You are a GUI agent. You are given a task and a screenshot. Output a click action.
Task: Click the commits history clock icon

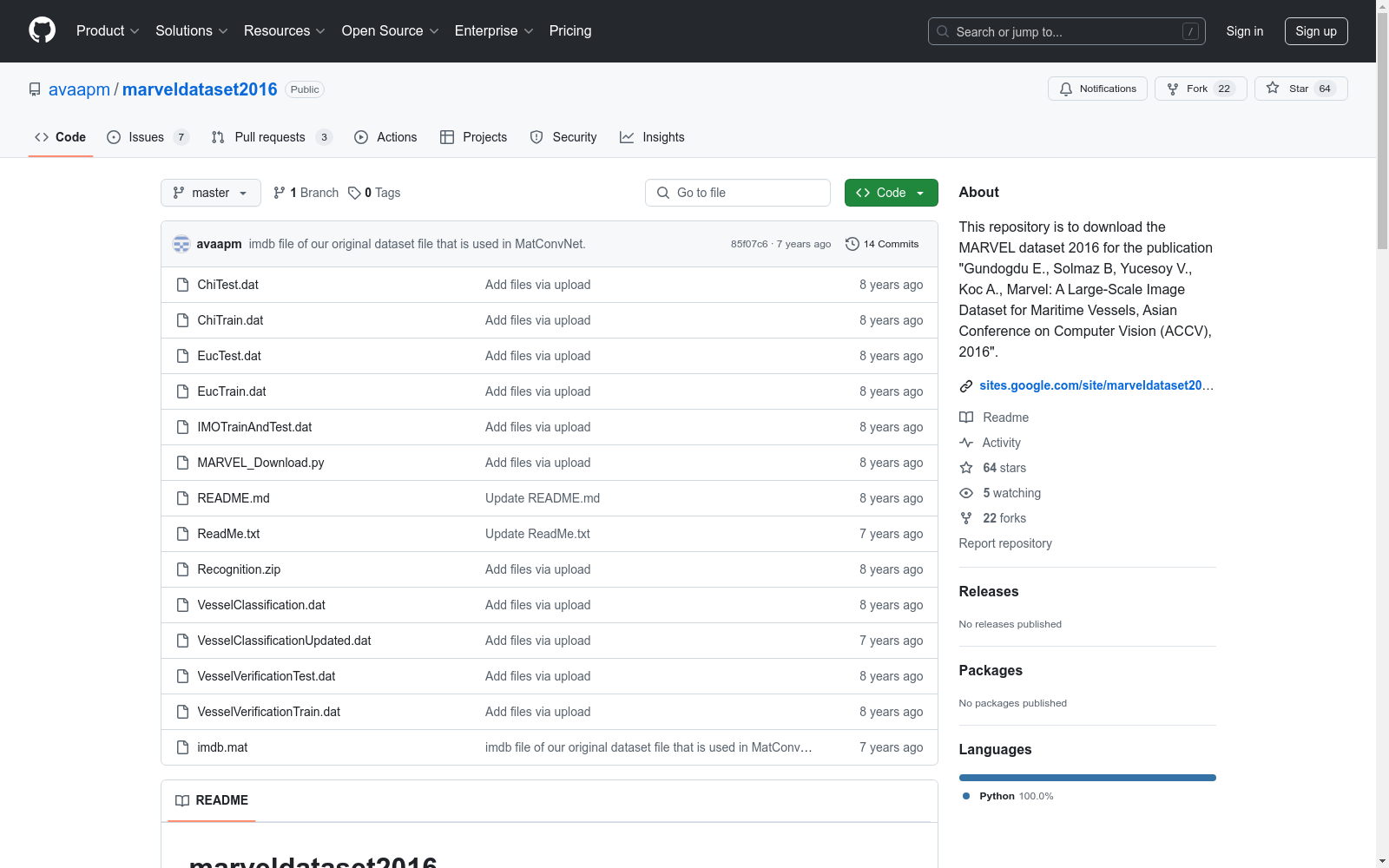pos(852,244)
